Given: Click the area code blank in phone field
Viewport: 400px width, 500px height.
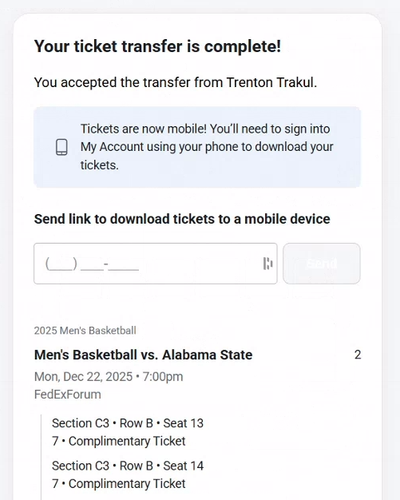Looking at the screenshot, I should pos(61,264).
